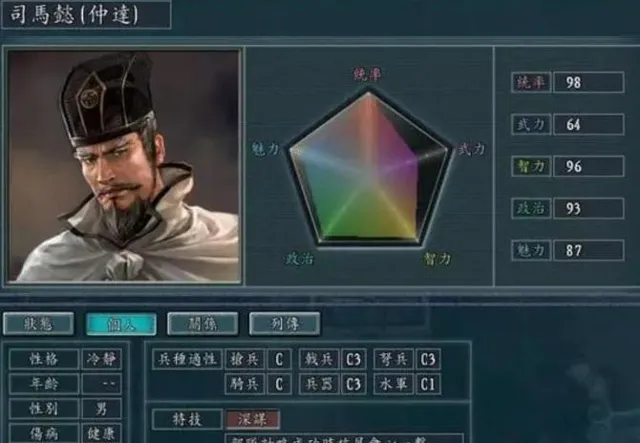Click the 戟兵 aptitude grade C3

point(354,359)
